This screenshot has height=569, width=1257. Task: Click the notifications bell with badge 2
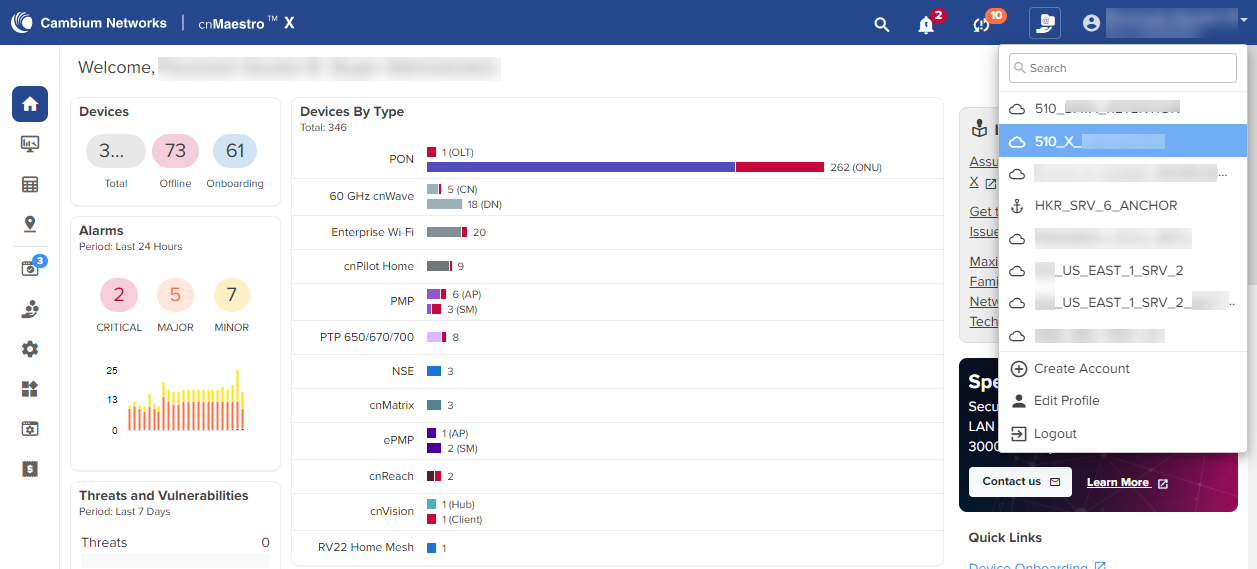pyautogui.click(x=926, y=24)
